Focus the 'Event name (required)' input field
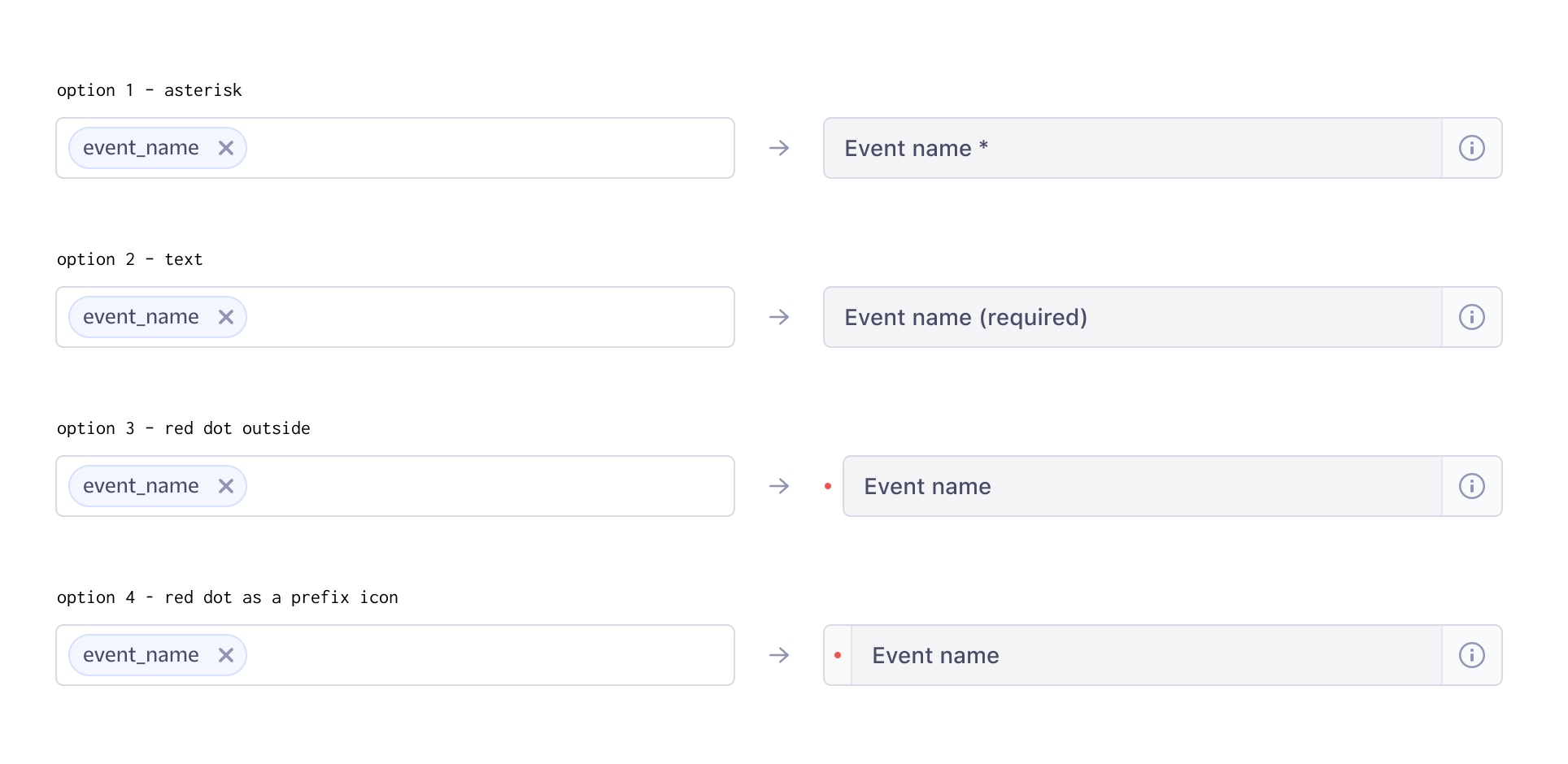1568x764 pixels. 1133,317
